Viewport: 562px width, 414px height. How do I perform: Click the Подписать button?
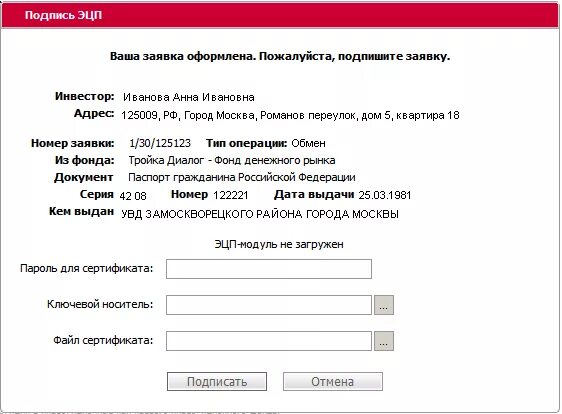[217, 381]
